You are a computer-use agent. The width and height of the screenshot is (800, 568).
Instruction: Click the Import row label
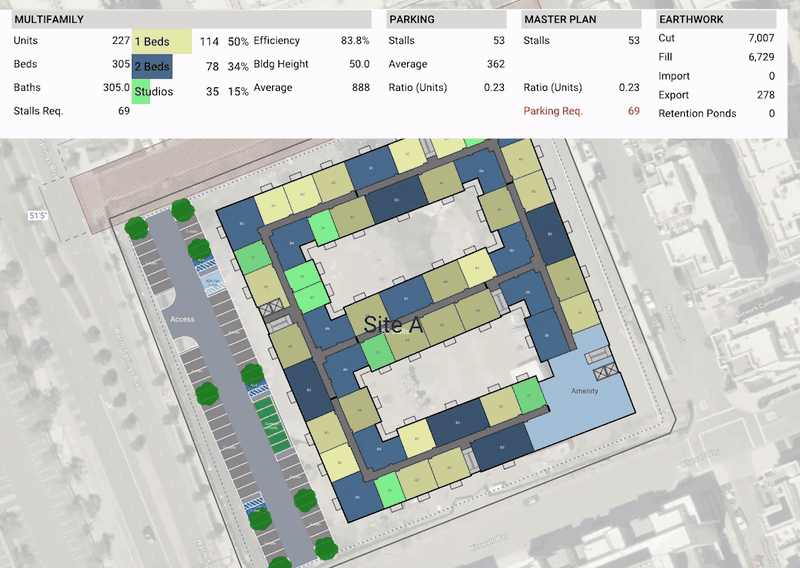674,76
